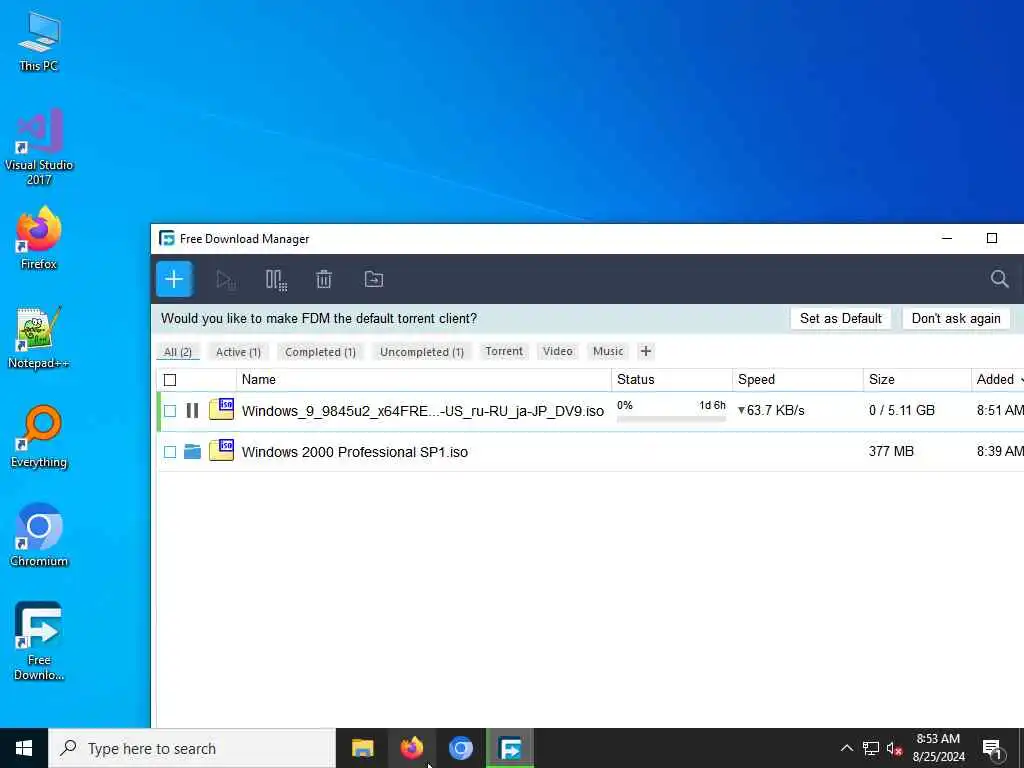
Task: Show hidden system tray icons
Action: [846, 748]
